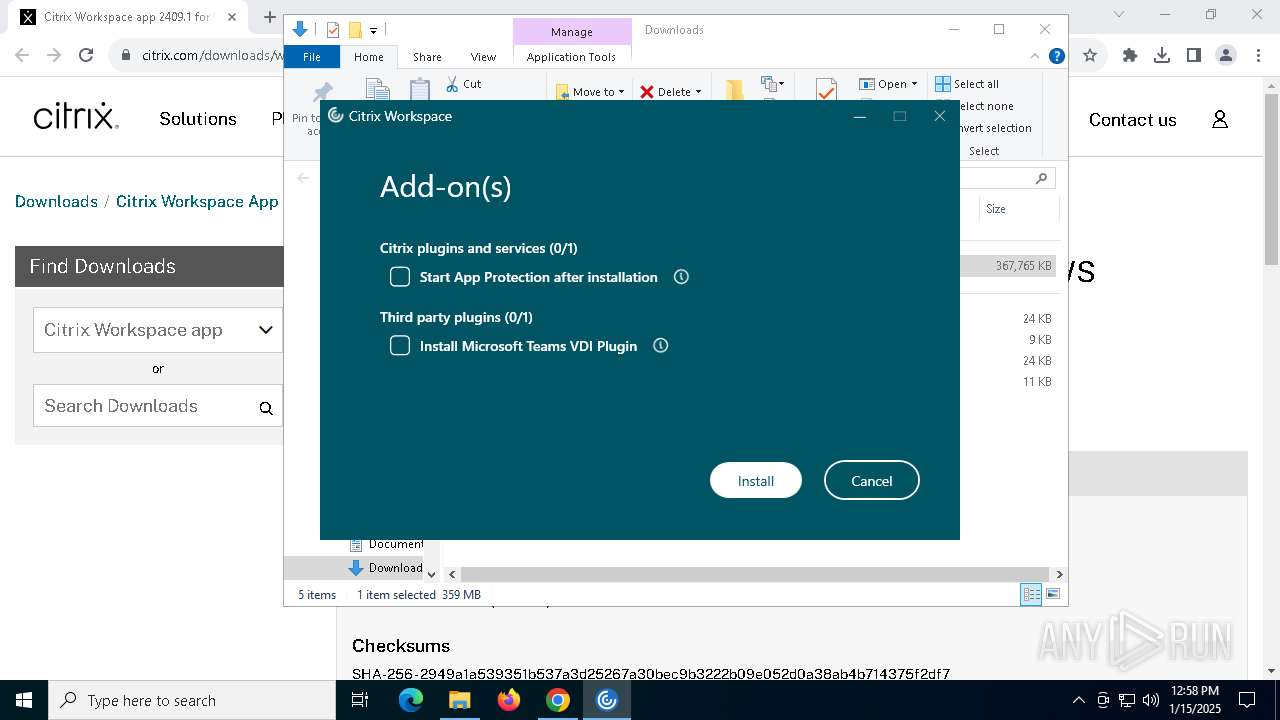This screenshot has width=1280, height=720.
Task: Open new Chrome tab
Action: (269, 17)
